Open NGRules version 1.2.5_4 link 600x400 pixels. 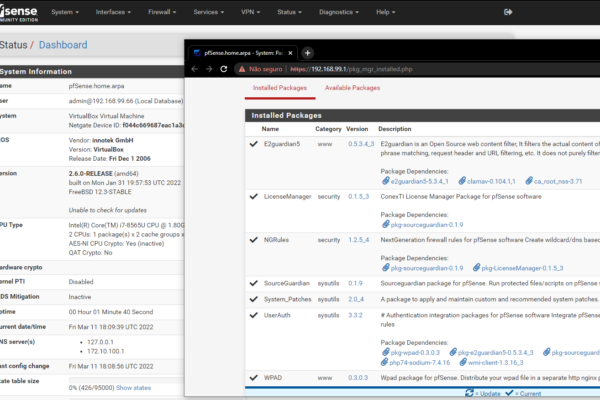359,240
